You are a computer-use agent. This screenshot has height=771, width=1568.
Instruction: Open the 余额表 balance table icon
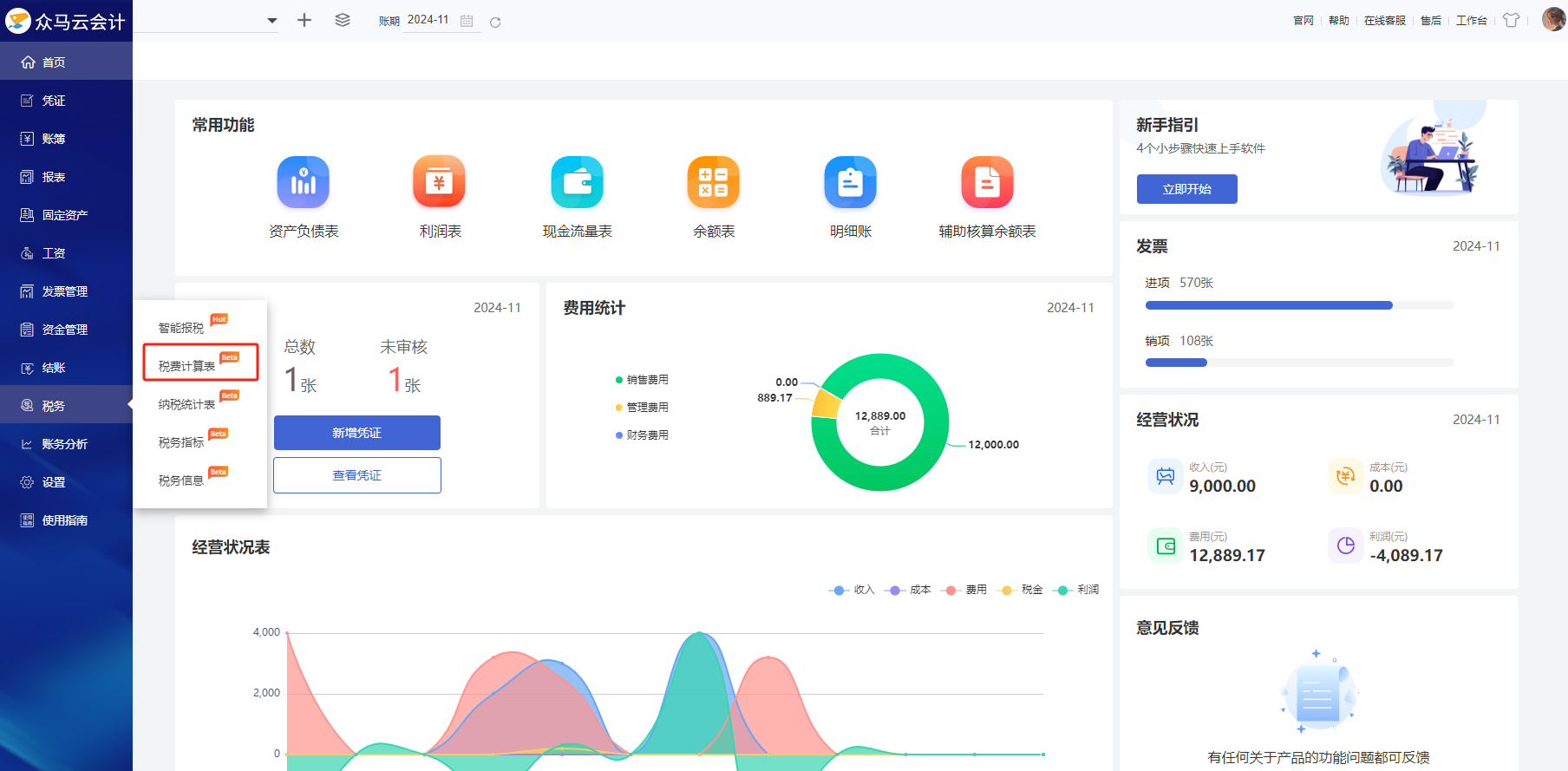click(x=713, y=182)
